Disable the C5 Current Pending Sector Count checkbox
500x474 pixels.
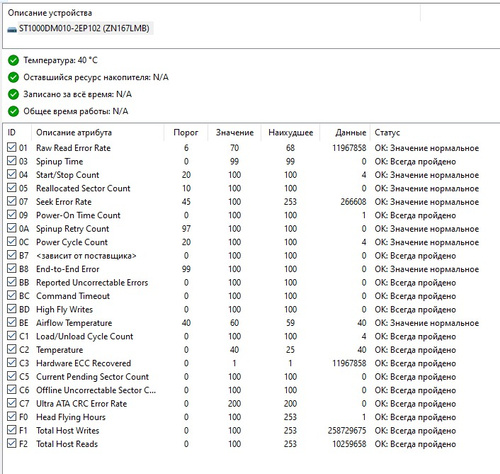12,376
